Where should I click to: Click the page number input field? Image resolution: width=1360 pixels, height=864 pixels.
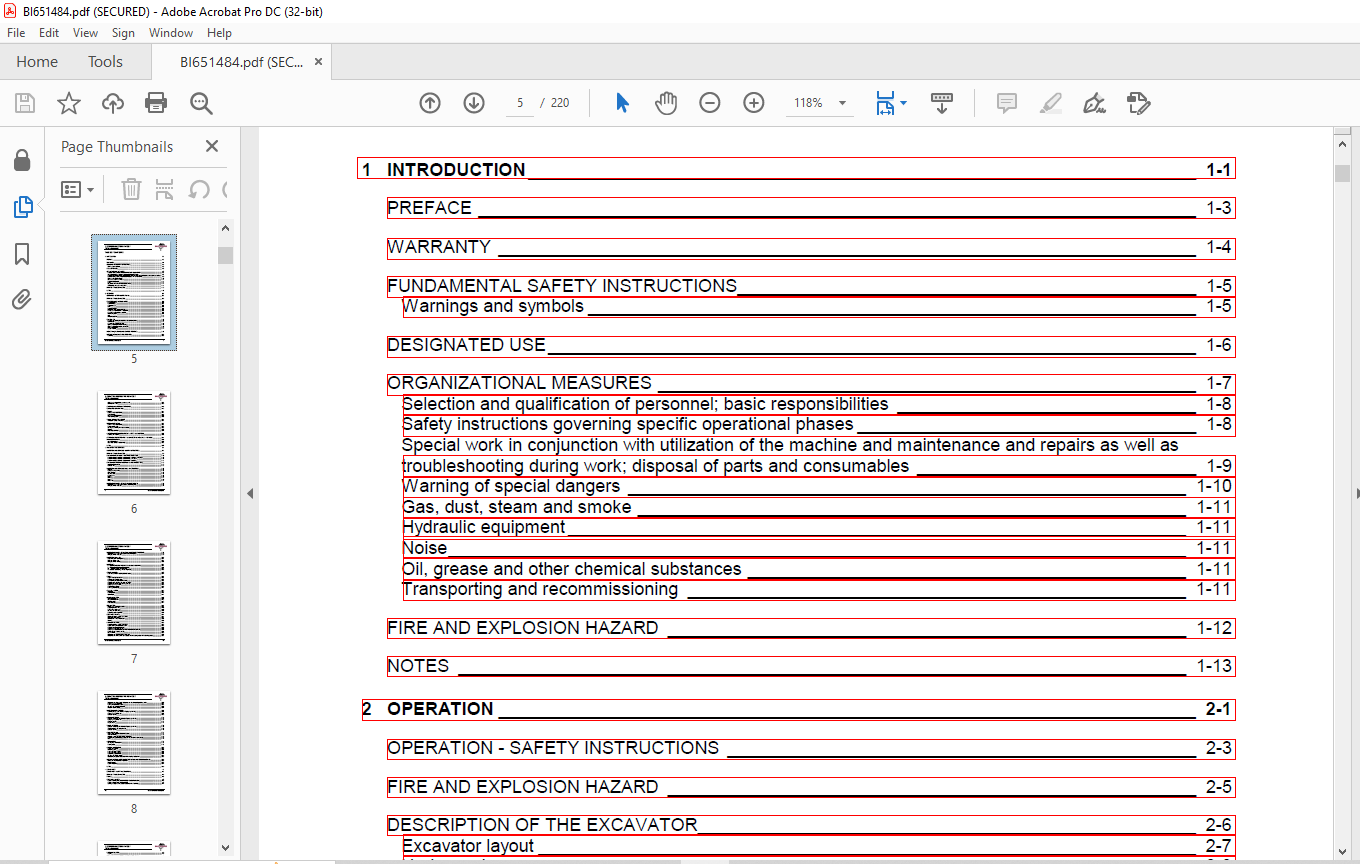tap(520, 103)
